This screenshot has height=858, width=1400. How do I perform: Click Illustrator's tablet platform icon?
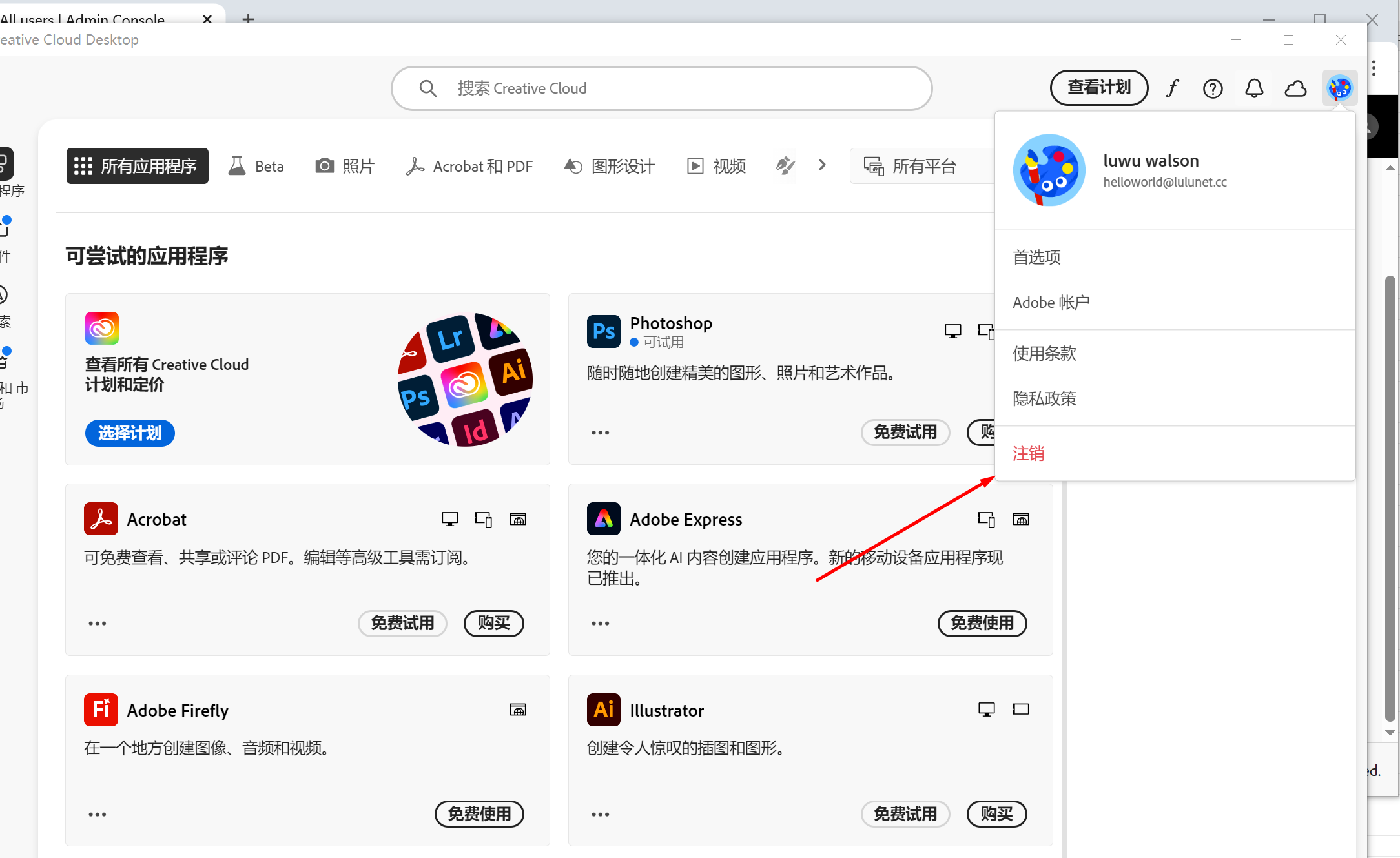click(x=1021, y=710)
